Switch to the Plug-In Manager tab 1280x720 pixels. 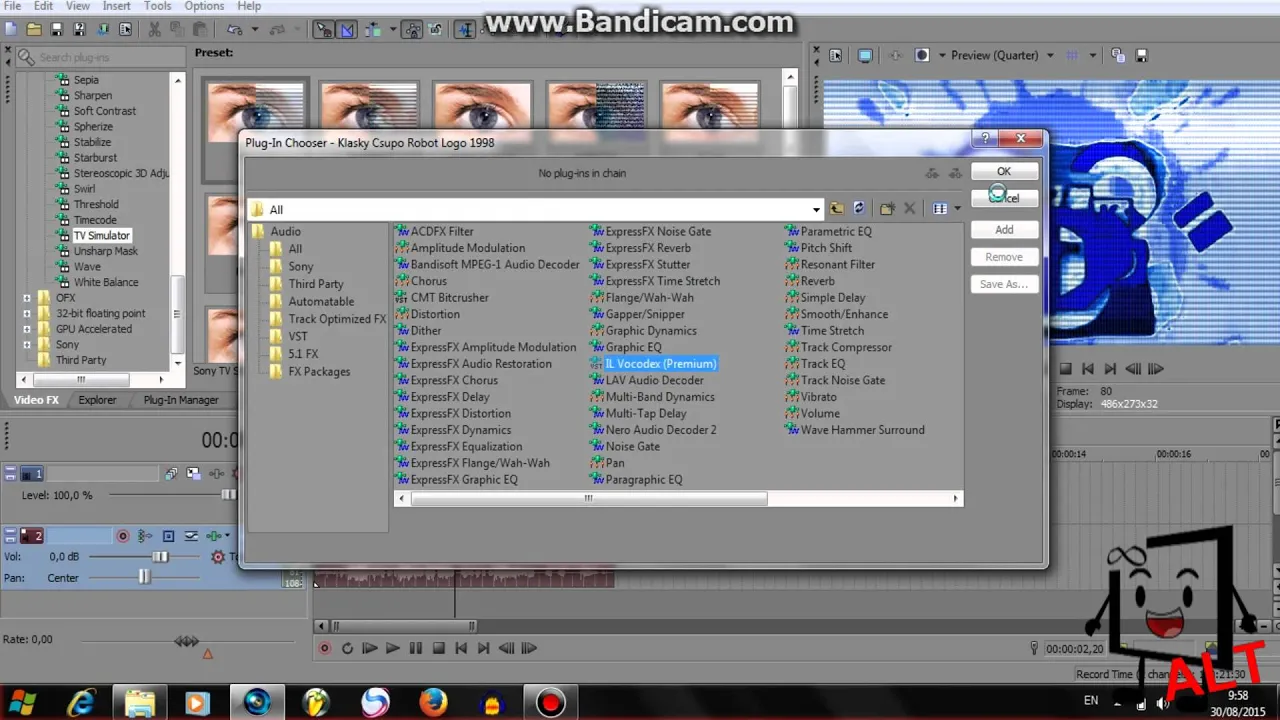[x=181, y=400]
